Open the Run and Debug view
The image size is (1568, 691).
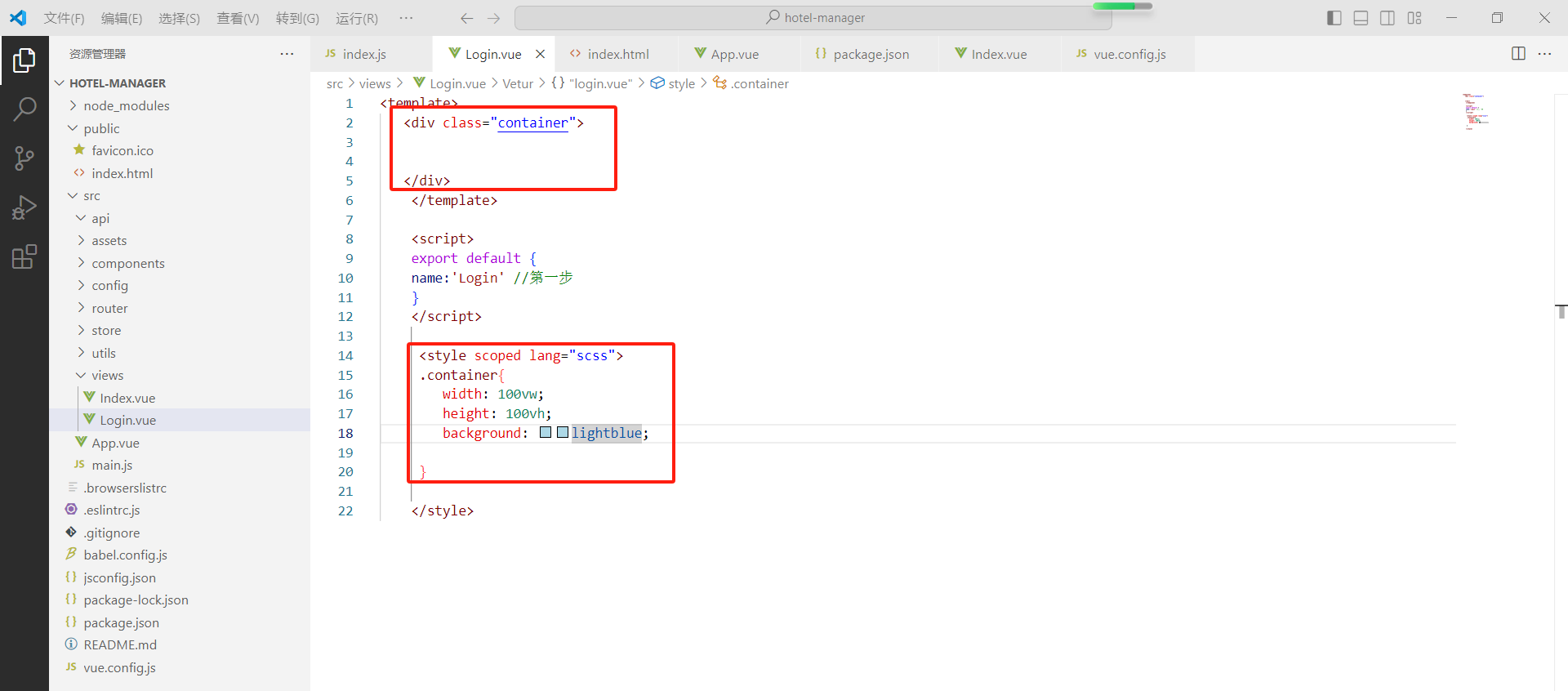click(24, 207)
